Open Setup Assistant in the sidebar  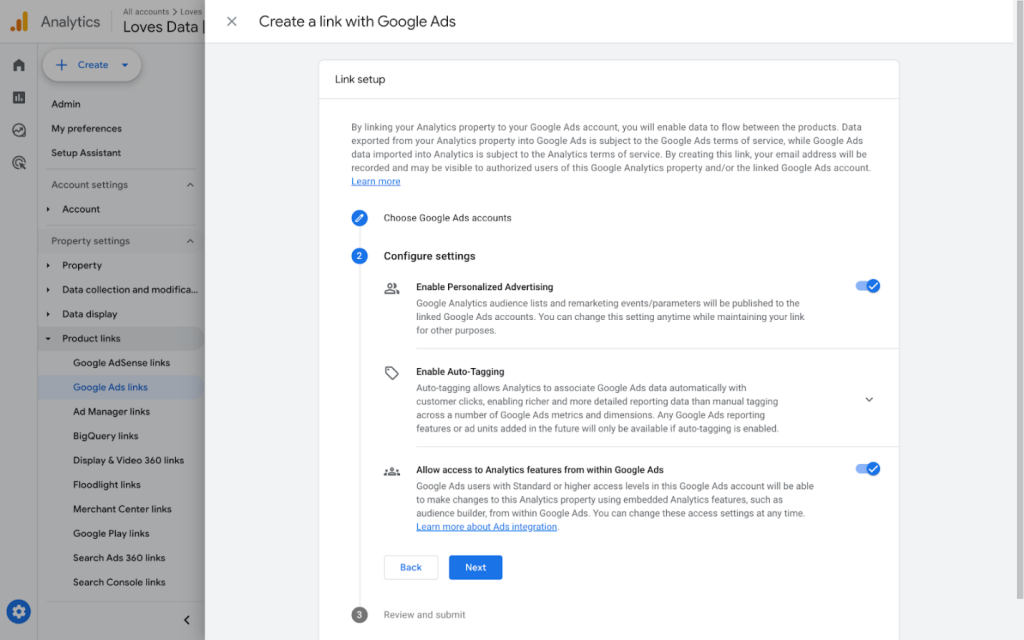[86, 153]
